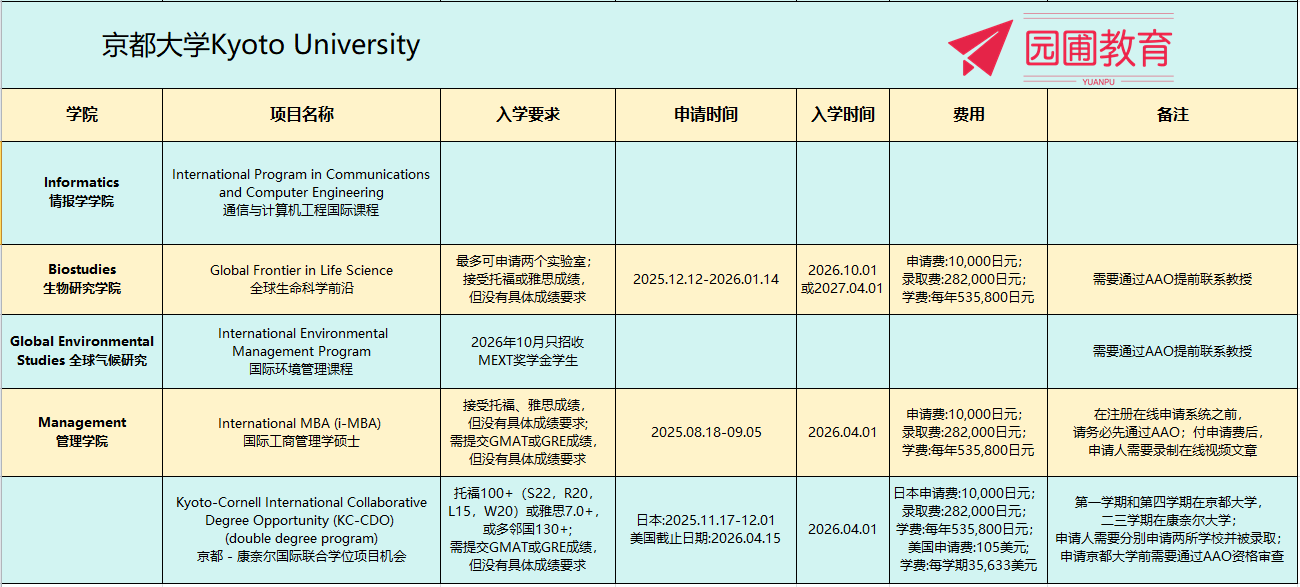Select the 费用 column header
This screenshot has height=587, width=1300.
point(968,115)
